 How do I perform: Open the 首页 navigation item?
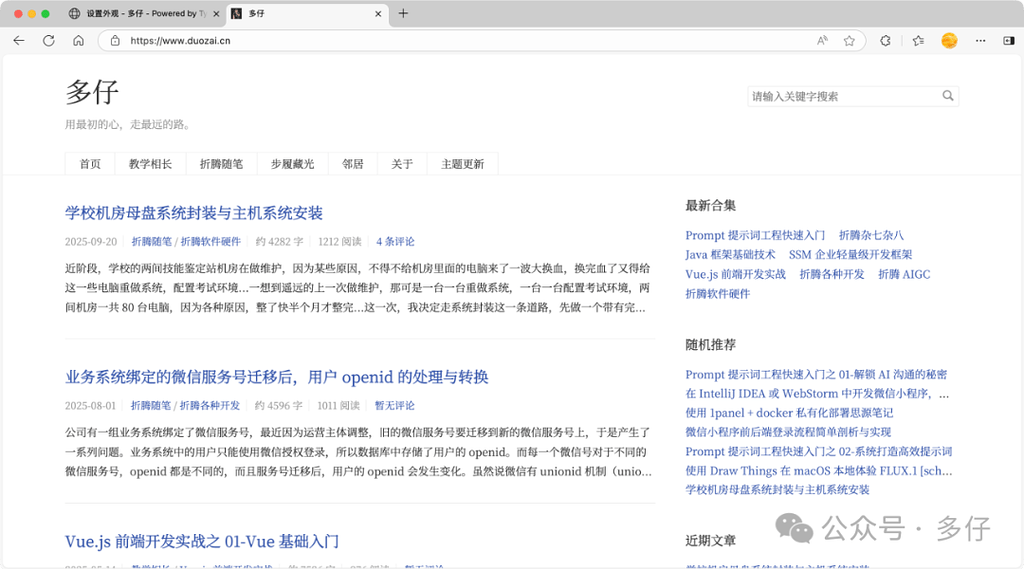[90, 164]
